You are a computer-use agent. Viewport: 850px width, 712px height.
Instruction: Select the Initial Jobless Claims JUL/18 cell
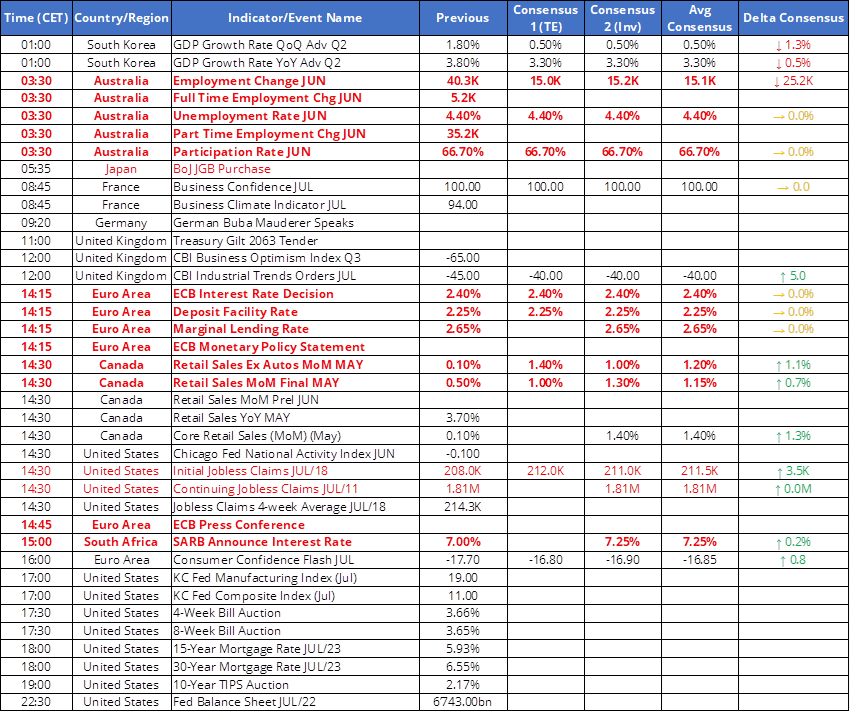coord(295,471)
